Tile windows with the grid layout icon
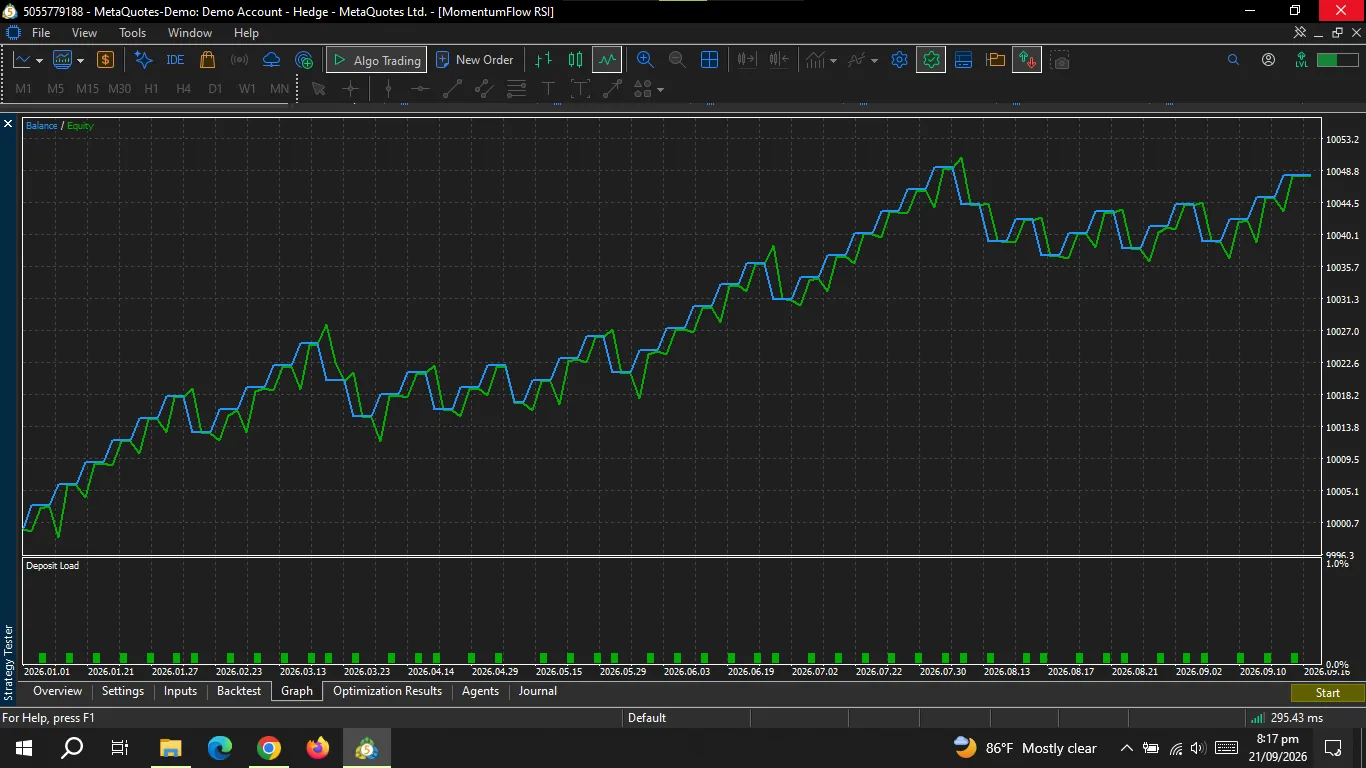This screenshot has height=768, width=1366. pos(709,60)
